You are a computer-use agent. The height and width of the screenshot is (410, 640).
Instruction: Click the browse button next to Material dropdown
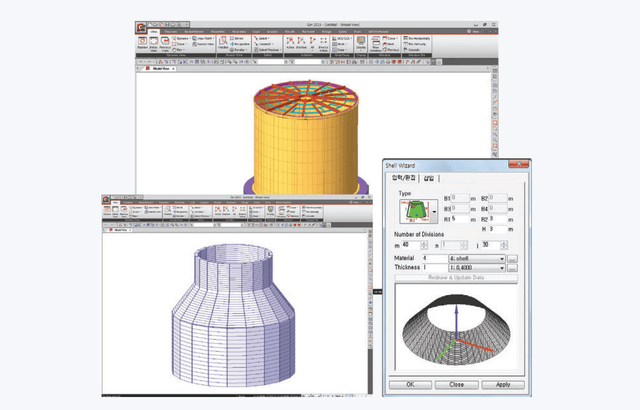[x=512, y=259]
